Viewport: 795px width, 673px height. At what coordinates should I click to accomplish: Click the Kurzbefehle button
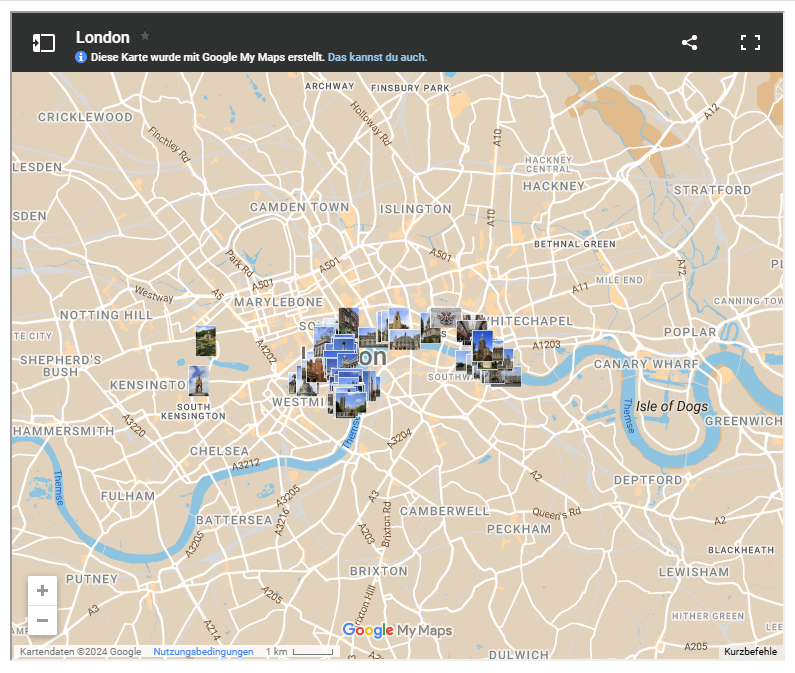coord(750,652)
